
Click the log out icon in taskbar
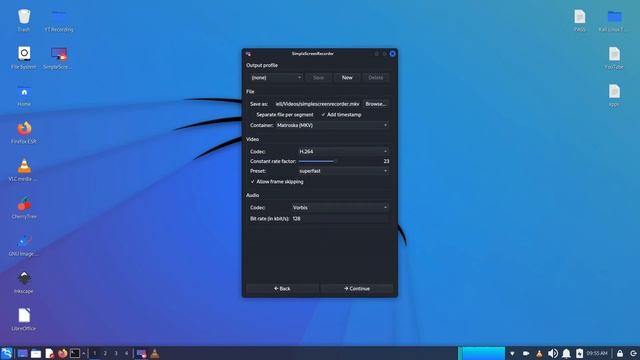point(633,353)
